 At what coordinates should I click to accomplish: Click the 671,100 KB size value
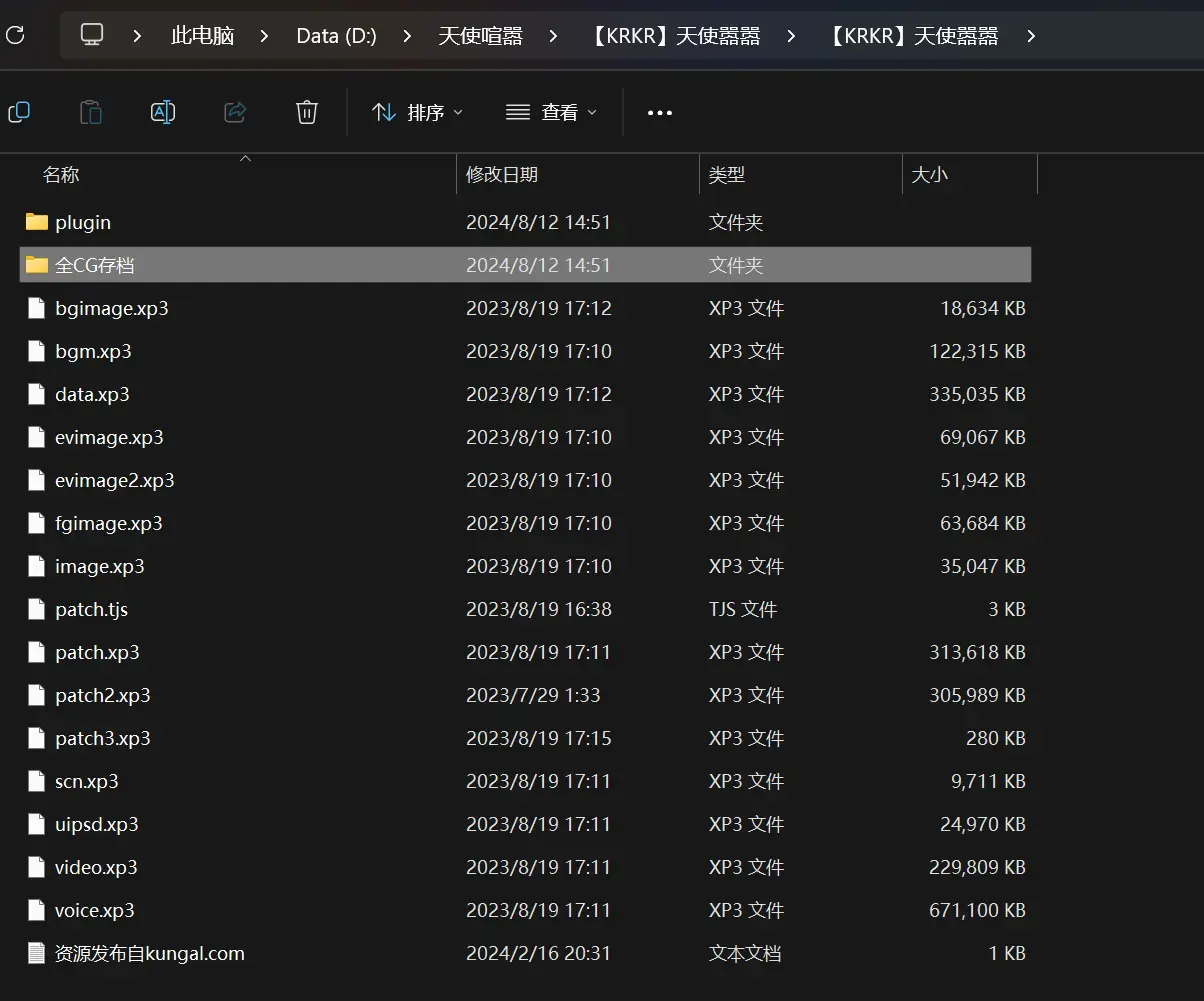coord(977,910)
